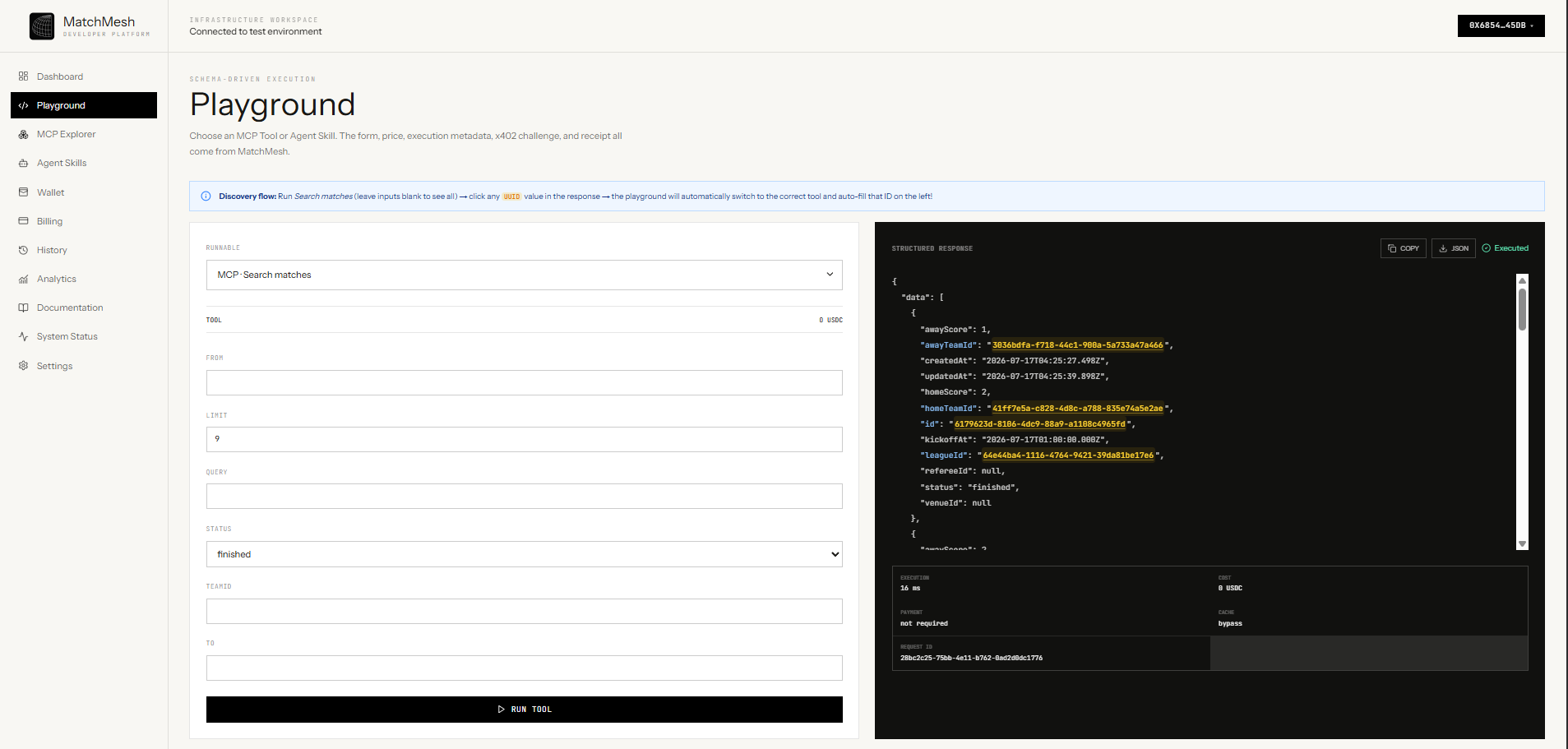Copy the structured response with COPY
Viewport: 1568px width, 749px height.
click(x=1403, y=248)
